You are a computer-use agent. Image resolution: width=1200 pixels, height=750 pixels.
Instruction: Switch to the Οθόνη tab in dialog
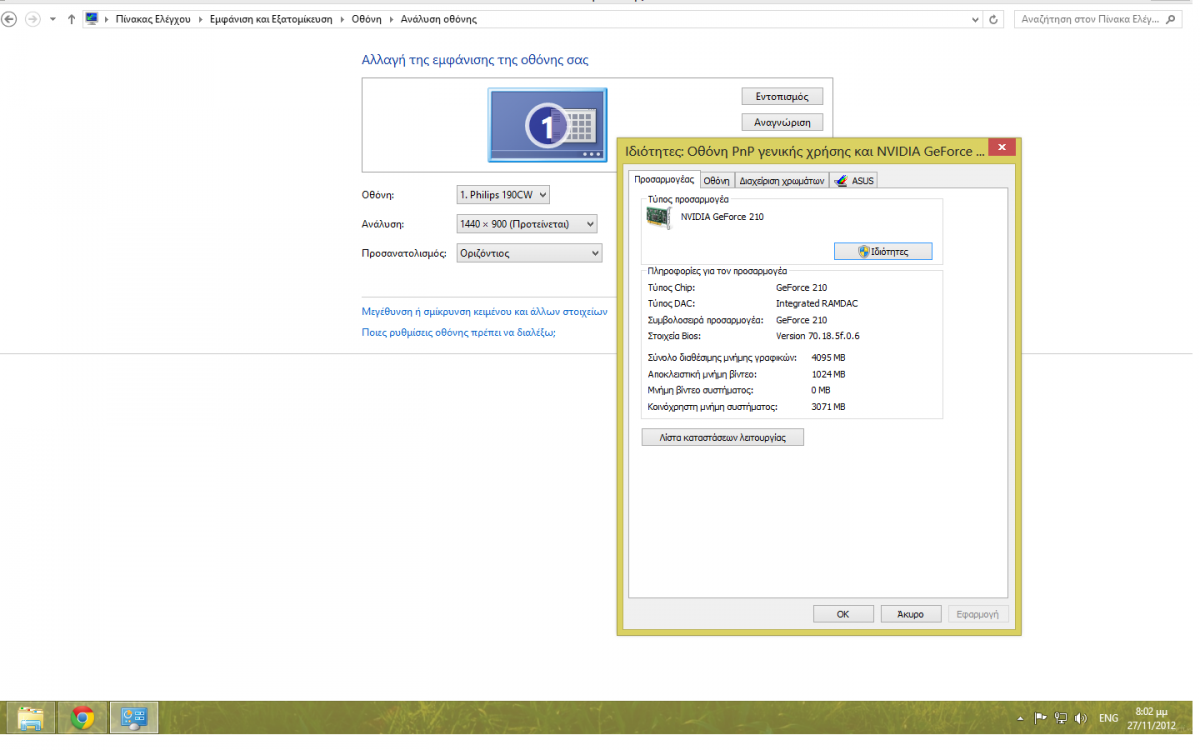(x=716, y=180)
